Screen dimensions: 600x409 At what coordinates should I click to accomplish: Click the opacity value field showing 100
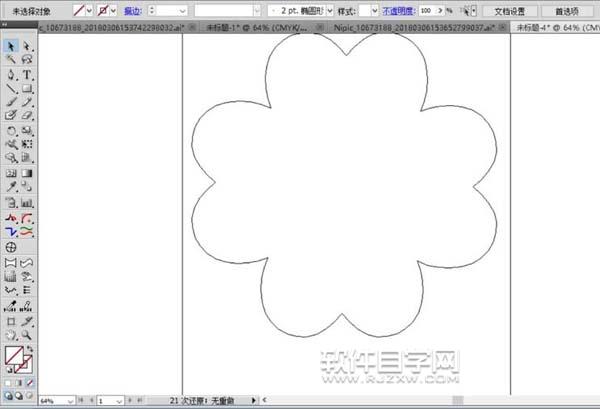tap(427, 11)
